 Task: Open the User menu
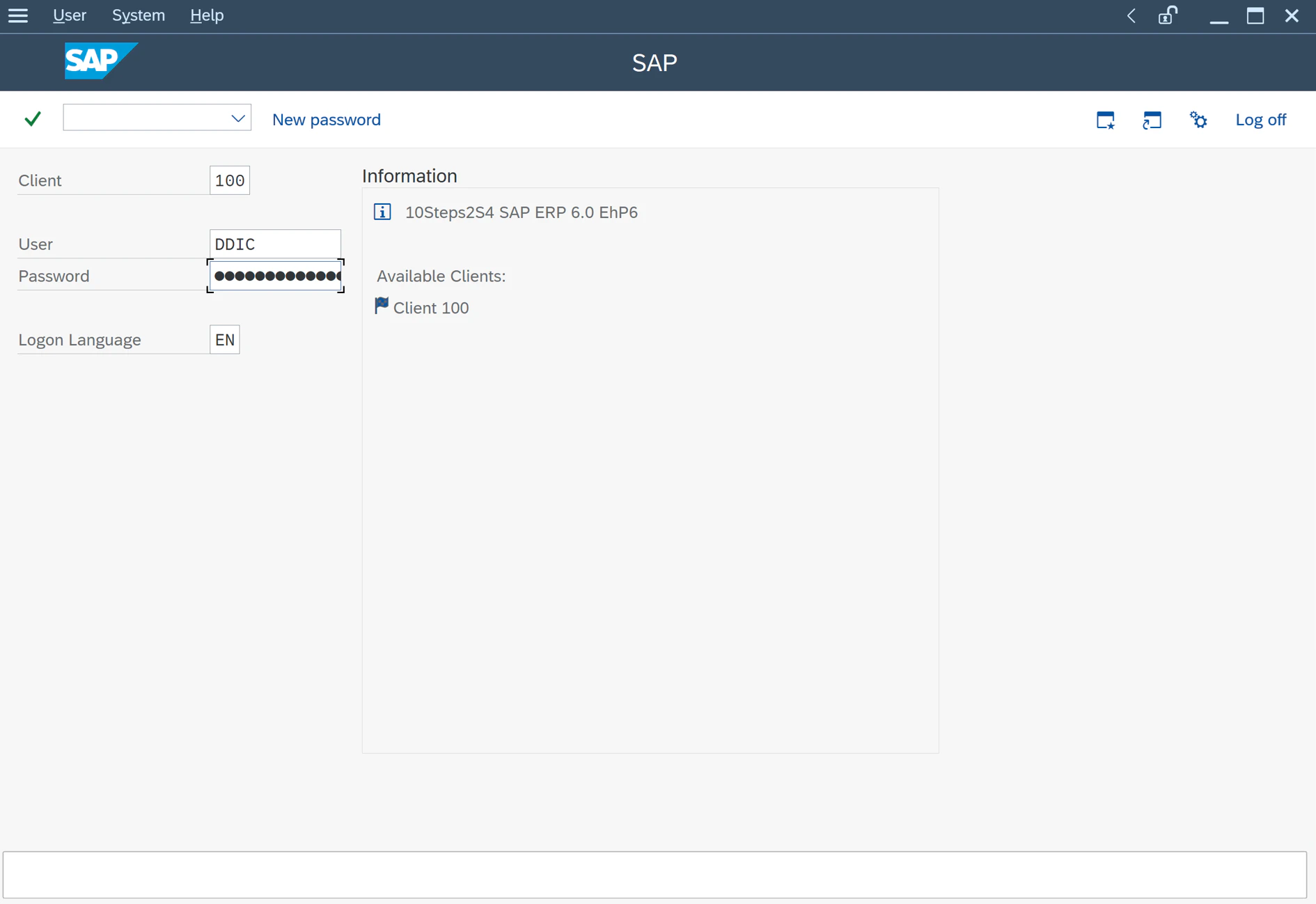click(x=70, y=15)
